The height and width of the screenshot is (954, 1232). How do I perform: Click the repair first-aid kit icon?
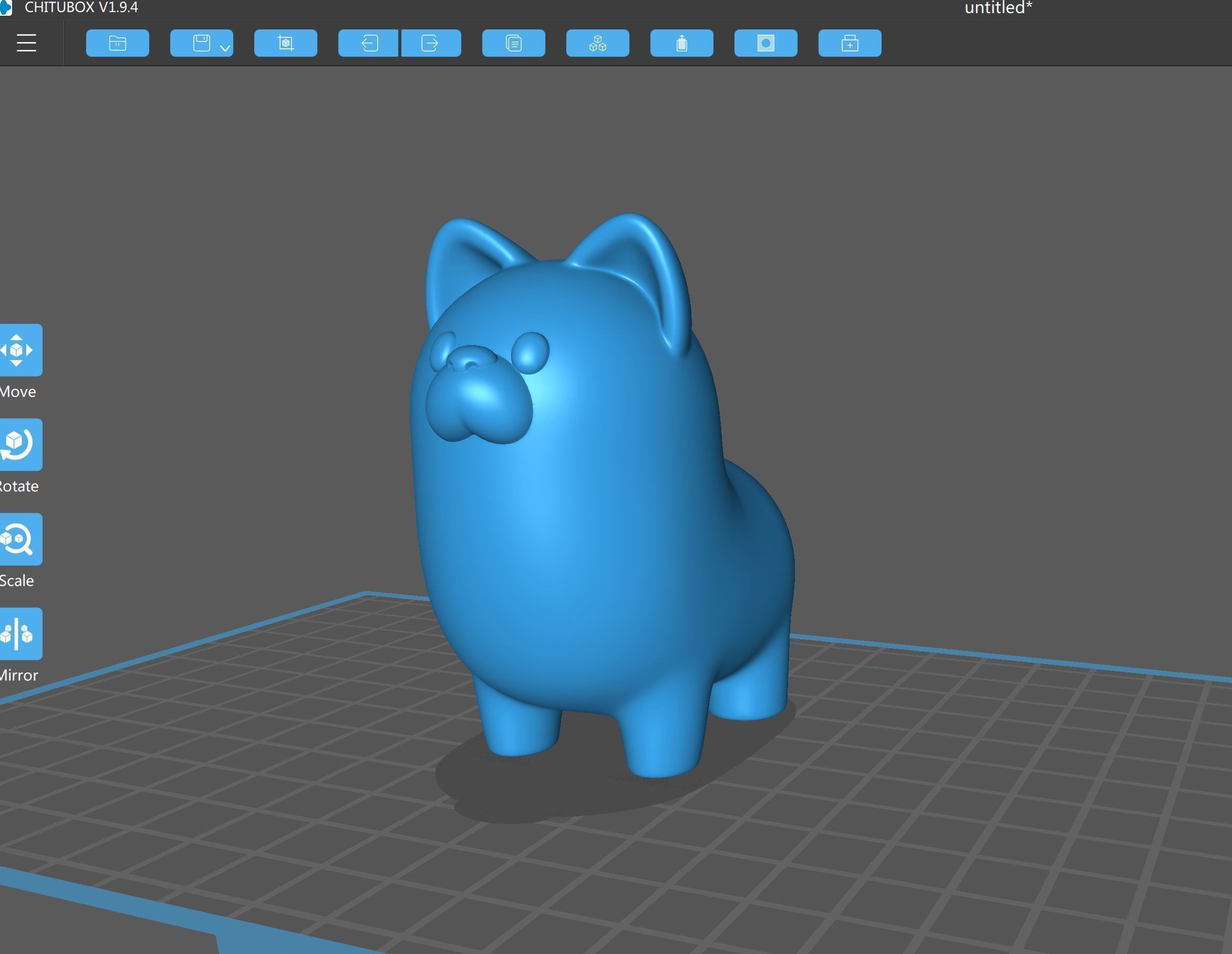pyautogui.click(x=850, y=43)
